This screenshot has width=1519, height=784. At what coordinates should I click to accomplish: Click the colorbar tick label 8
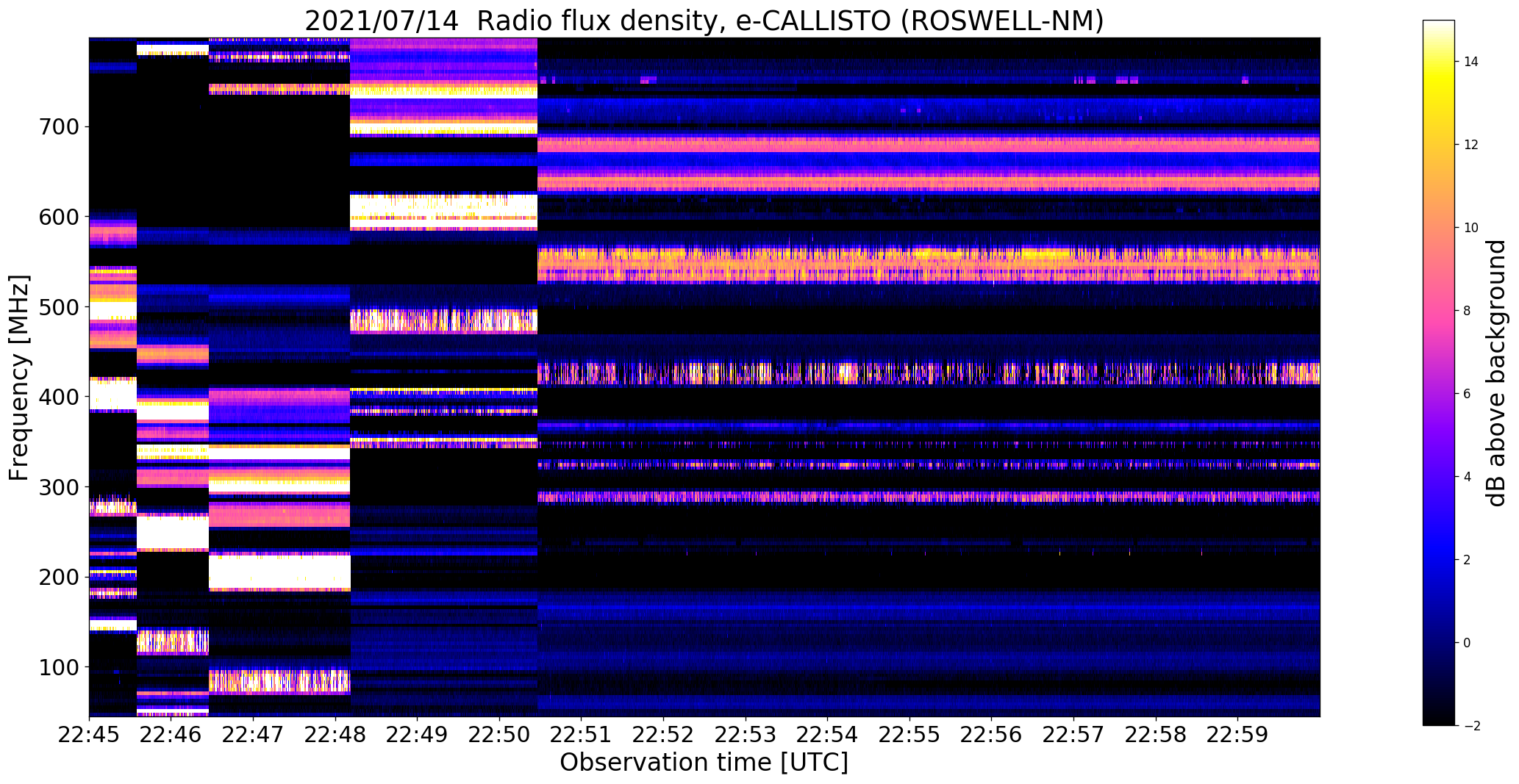click(1468, 311)
